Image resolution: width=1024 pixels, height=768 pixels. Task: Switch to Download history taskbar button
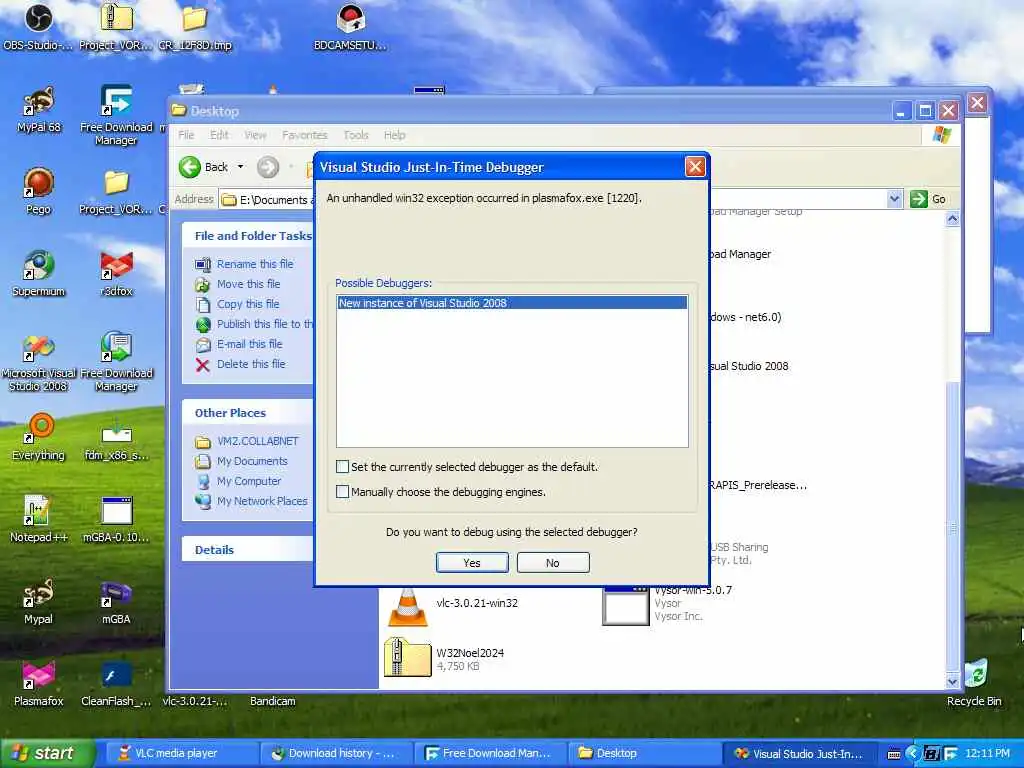point(337,753)
